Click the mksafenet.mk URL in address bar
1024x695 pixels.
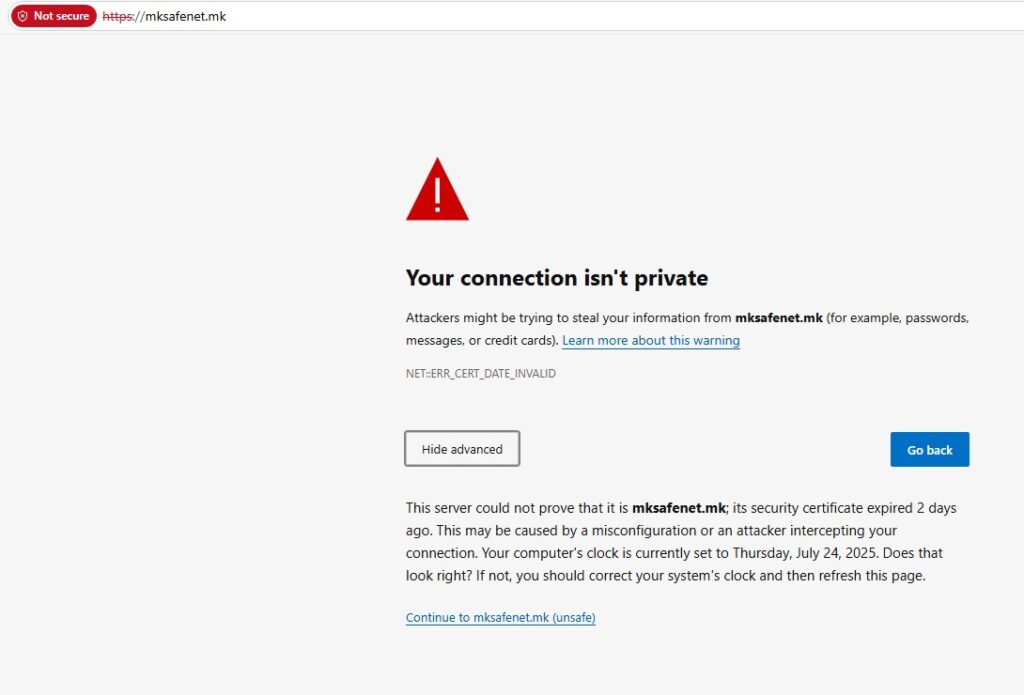pos(164,16)
